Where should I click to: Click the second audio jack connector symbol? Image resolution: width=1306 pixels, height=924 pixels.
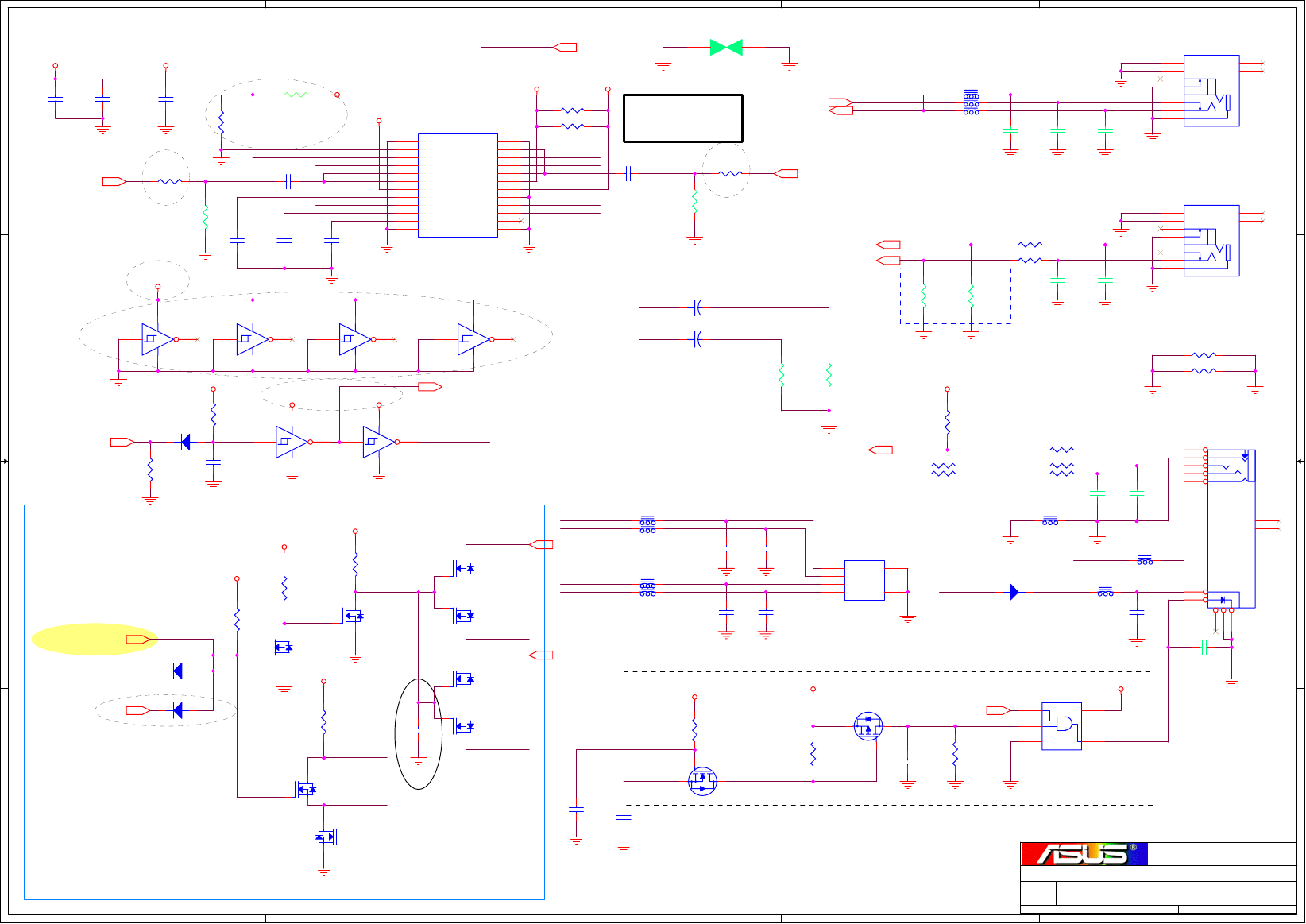[x=1211, y=241]
